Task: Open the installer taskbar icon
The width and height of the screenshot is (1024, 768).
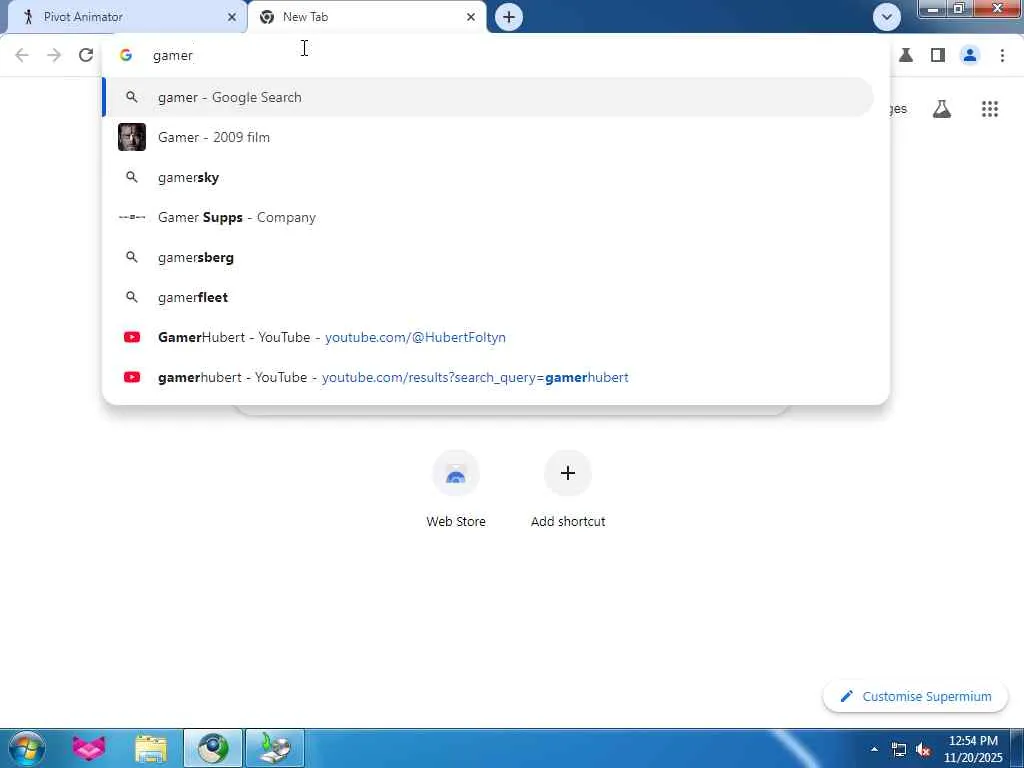Action: coord(275,748)
